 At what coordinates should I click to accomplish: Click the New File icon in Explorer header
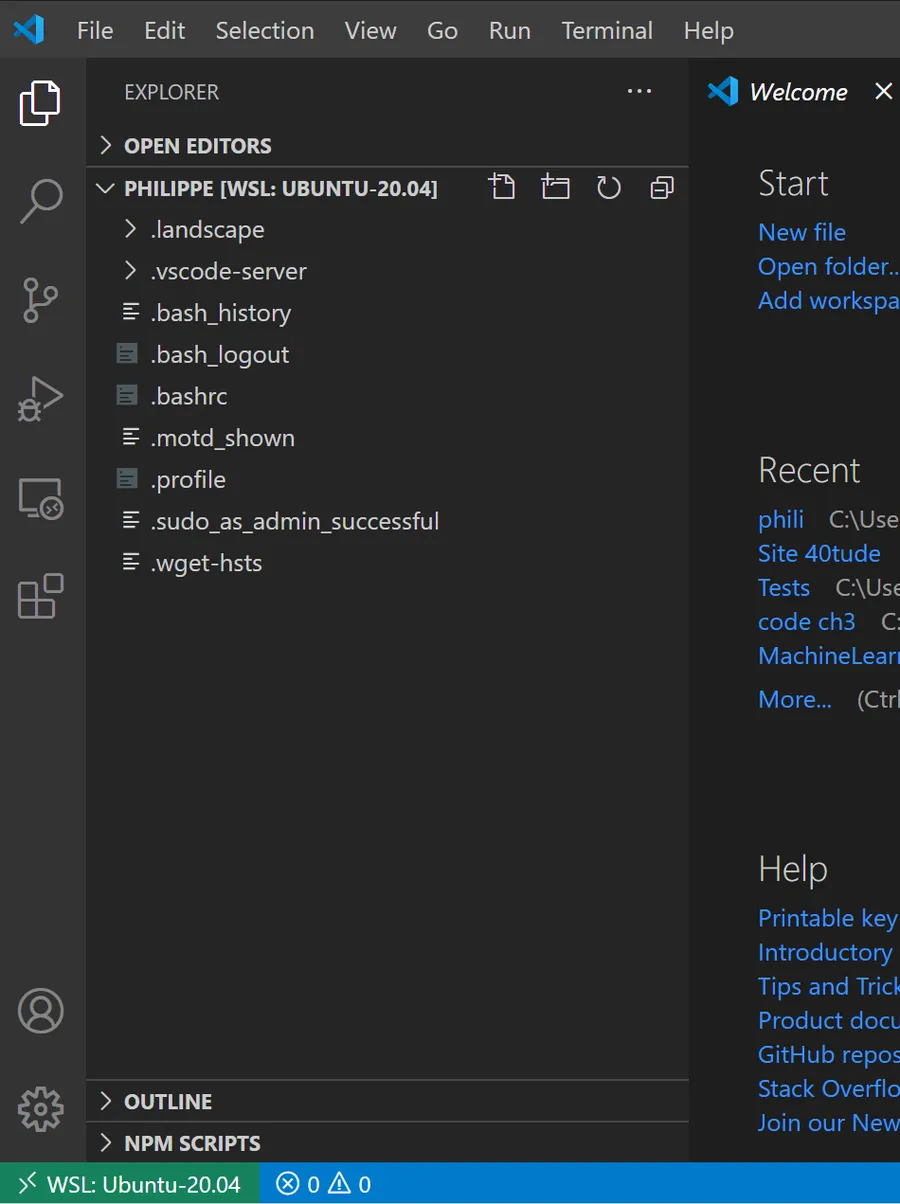point(502,187)
